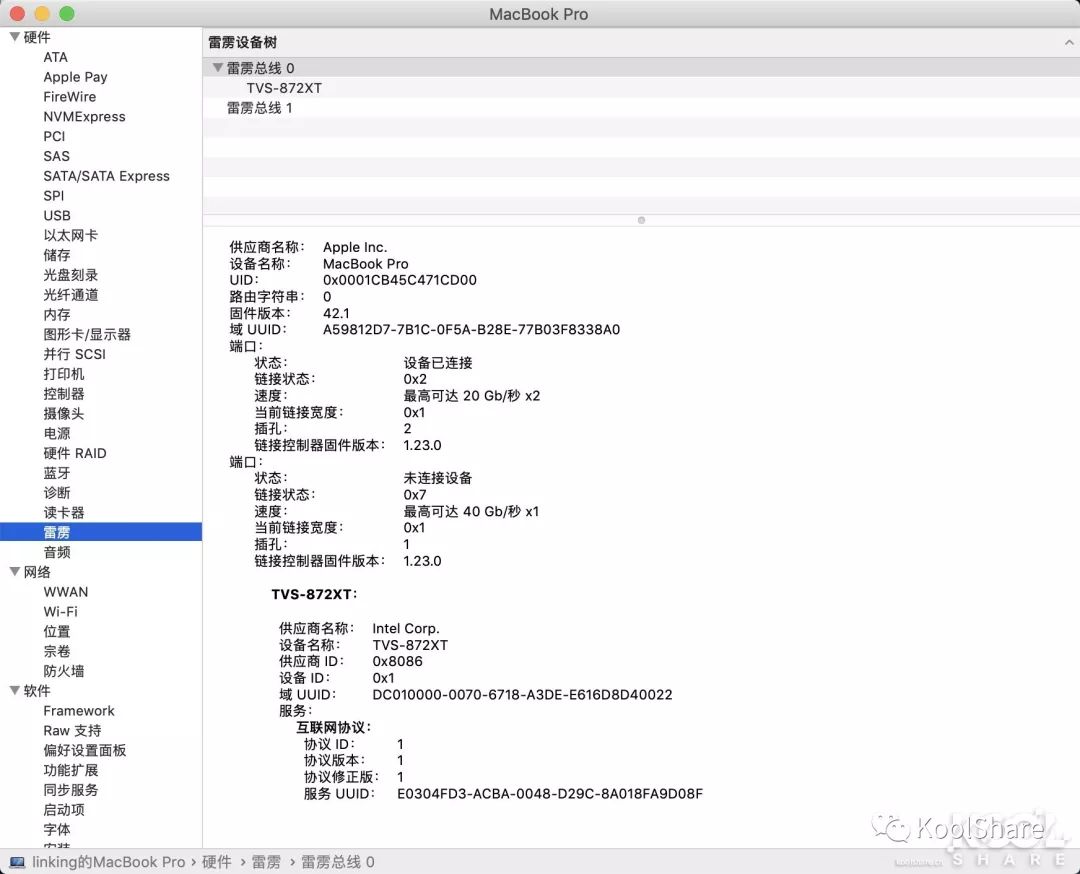This screenshot has height=874, width=1080.
Task: Collapse the 软件 software section
Action: [x=14, y=690]
